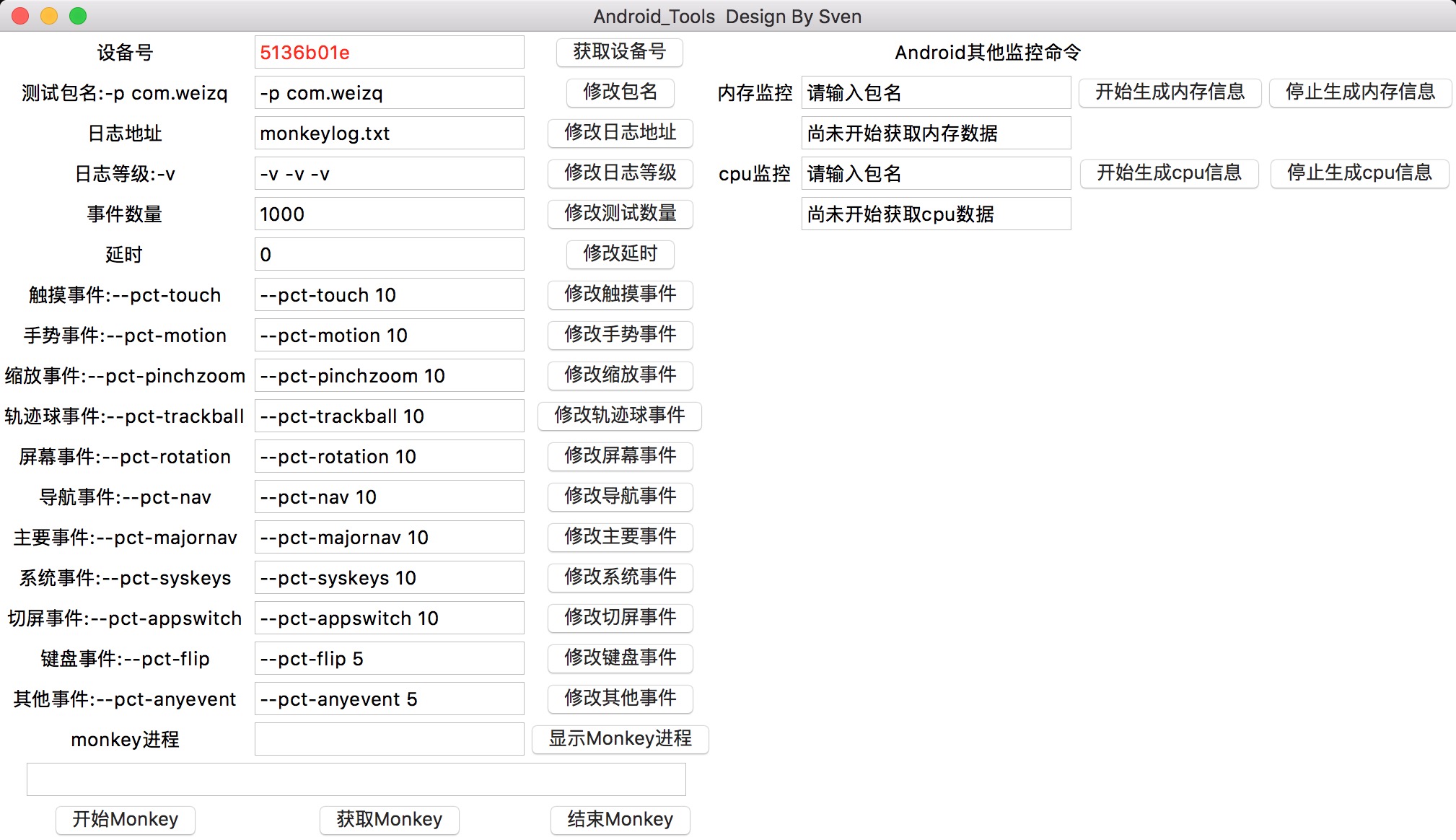The height and width of the screenshot is (840, 1456).
Task: Click the monkeylog.txt log path field
Action: pyautogui.click(x=389, y=134)
